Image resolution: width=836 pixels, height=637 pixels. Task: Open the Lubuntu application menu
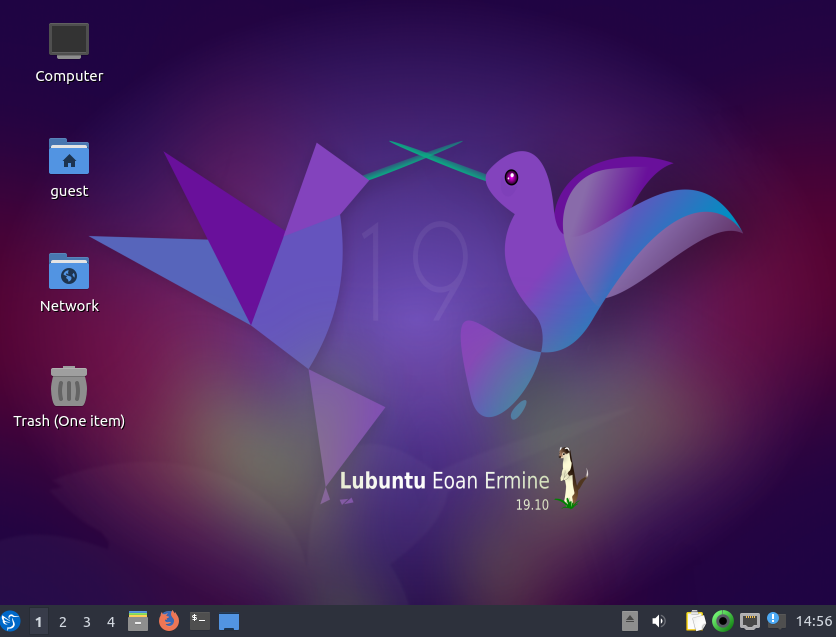click(x=11, y=621)
